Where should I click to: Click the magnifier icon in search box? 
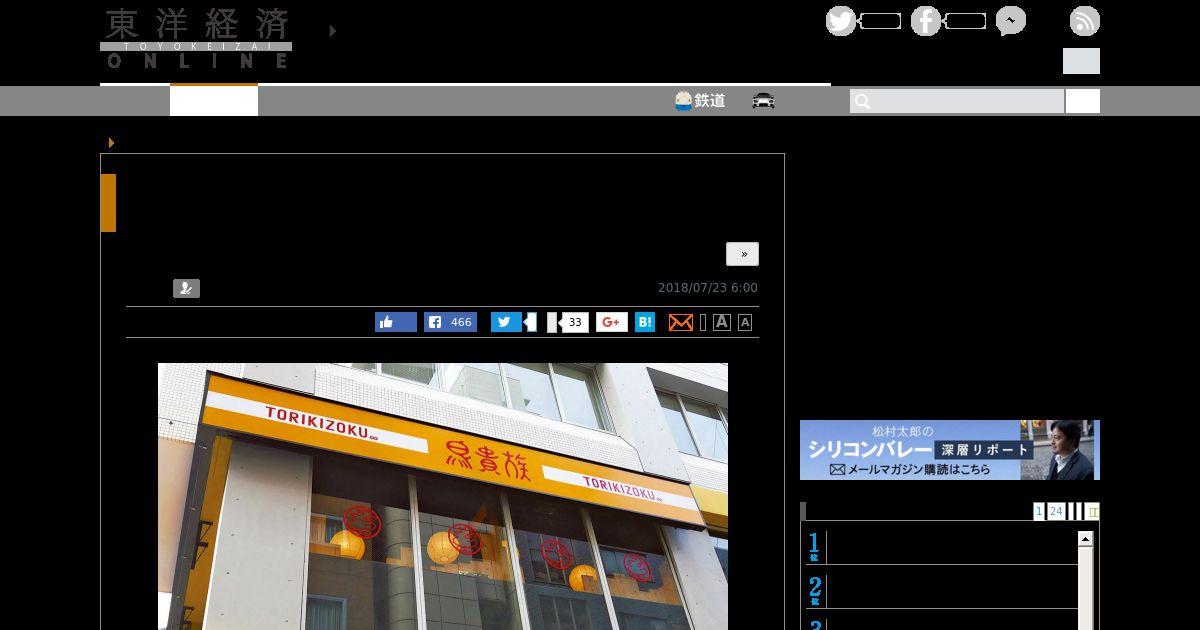click(863, 101)
